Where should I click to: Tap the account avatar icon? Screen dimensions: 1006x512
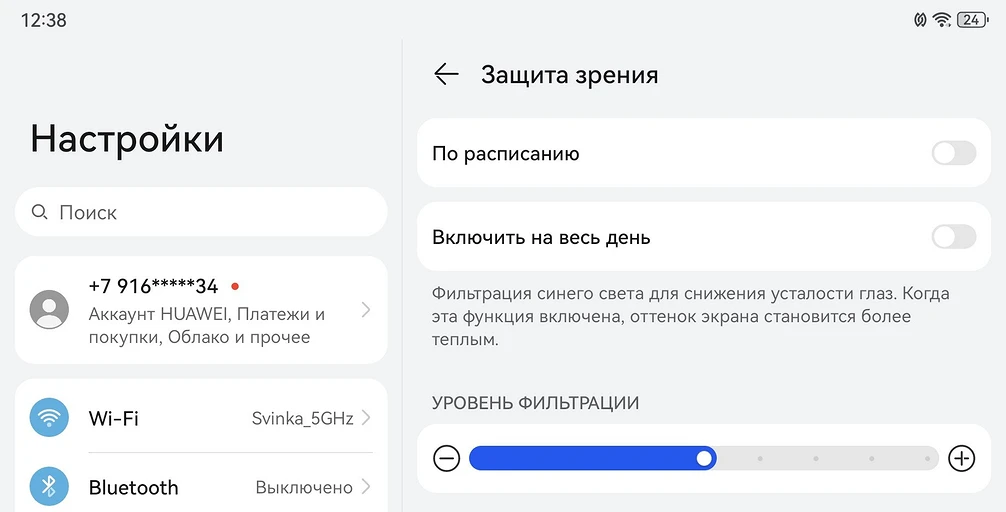point(49,310)
